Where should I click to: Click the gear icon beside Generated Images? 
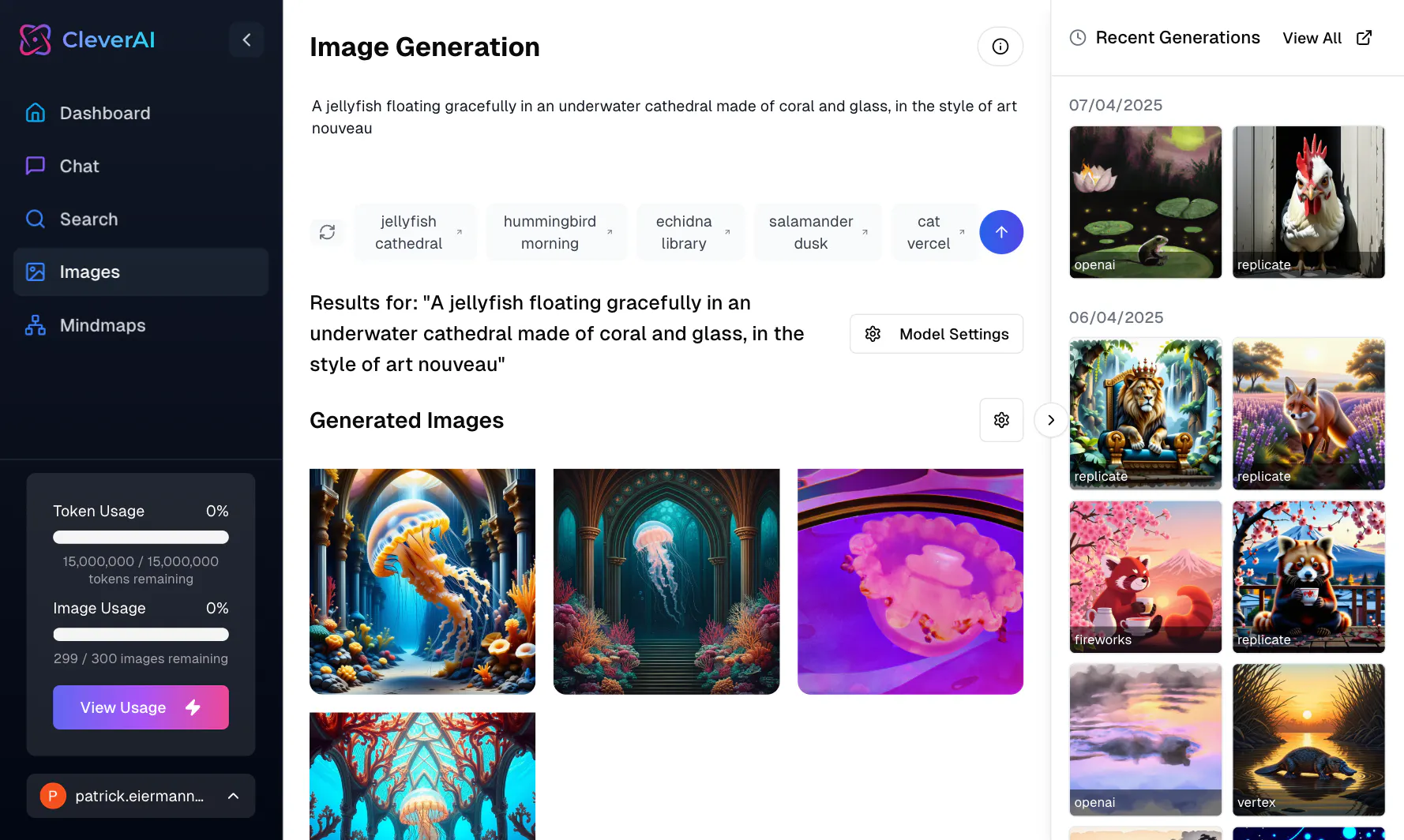point(1001,420)
